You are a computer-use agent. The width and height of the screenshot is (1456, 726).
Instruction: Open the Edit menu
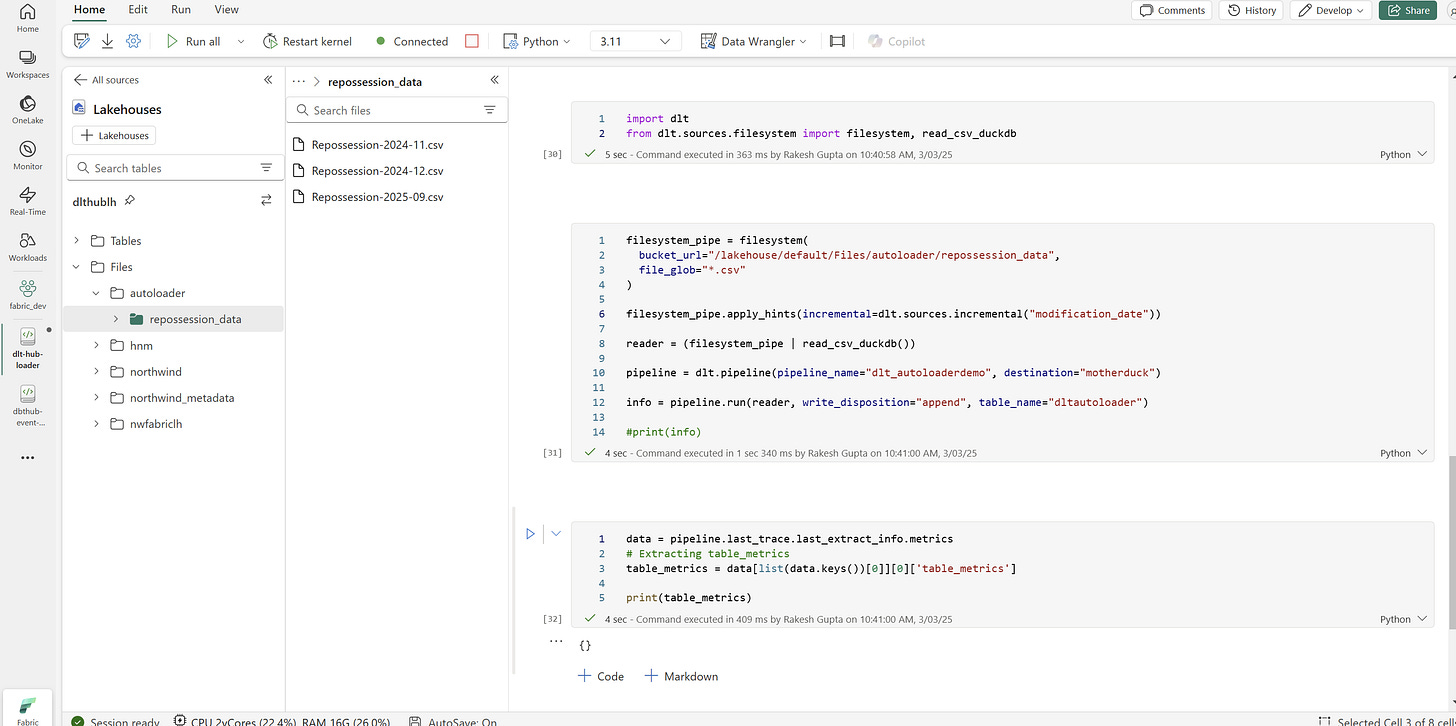[x=137, y=9]
